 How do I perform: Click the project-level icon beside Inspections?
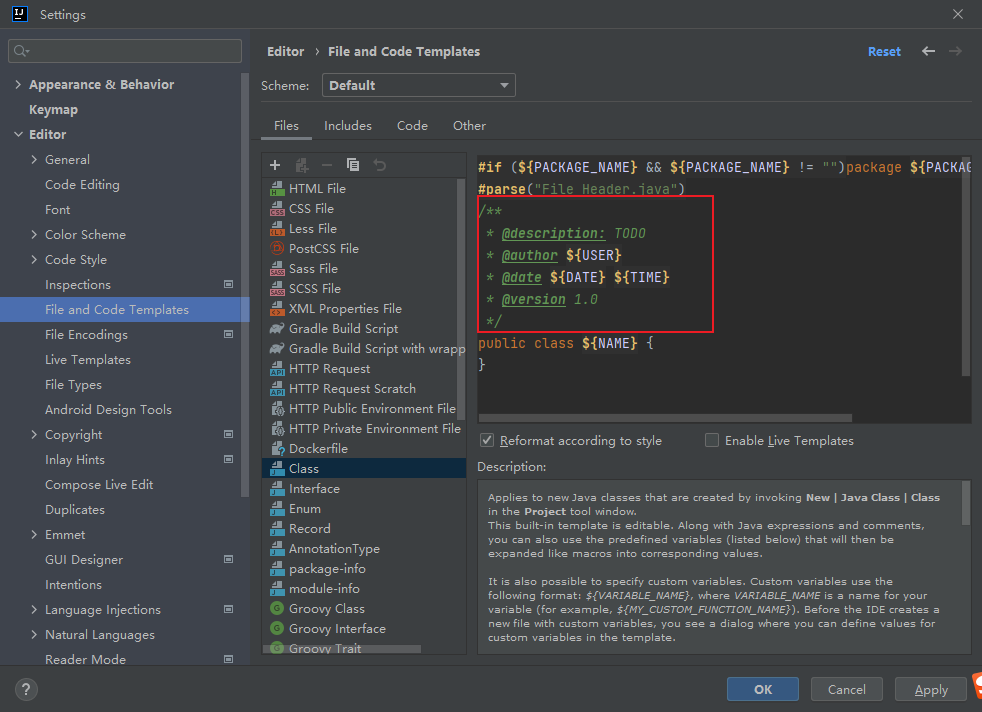229,284
